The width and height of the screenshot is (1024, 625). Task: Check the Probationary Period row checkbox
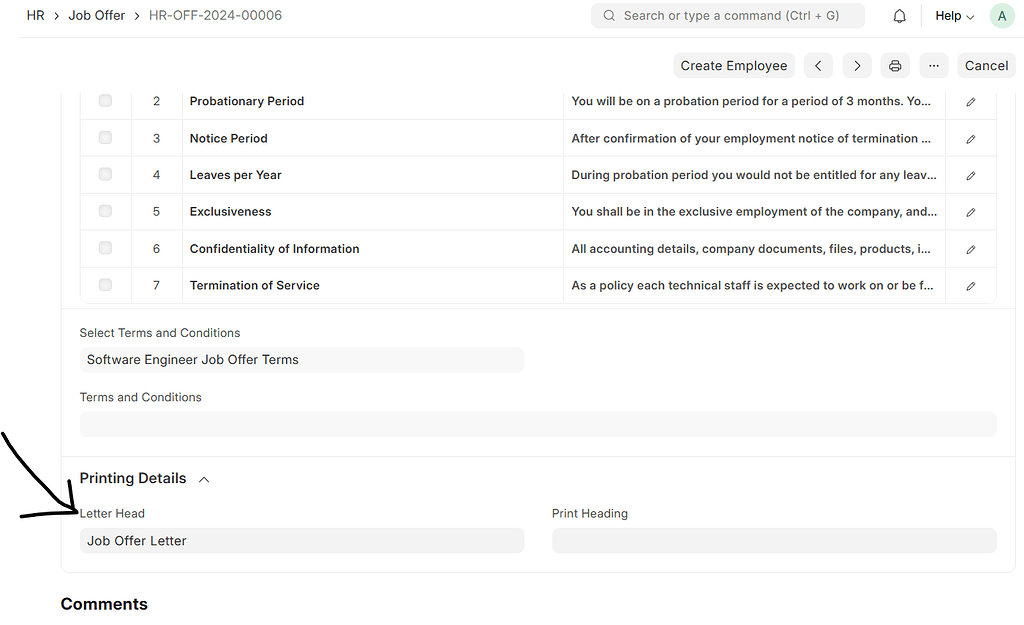point(105,100)
